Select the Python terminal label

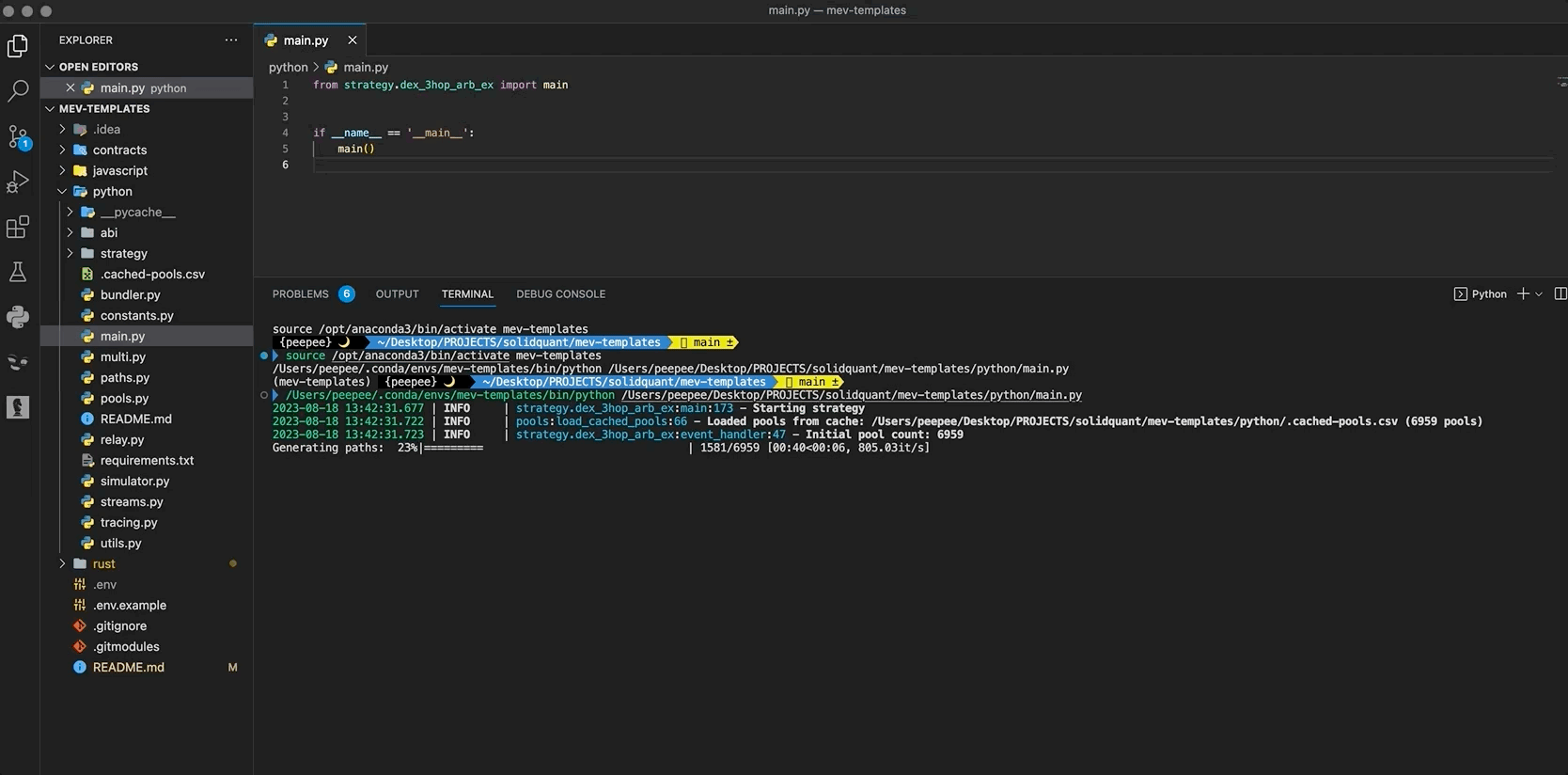tap(1480, 294)
